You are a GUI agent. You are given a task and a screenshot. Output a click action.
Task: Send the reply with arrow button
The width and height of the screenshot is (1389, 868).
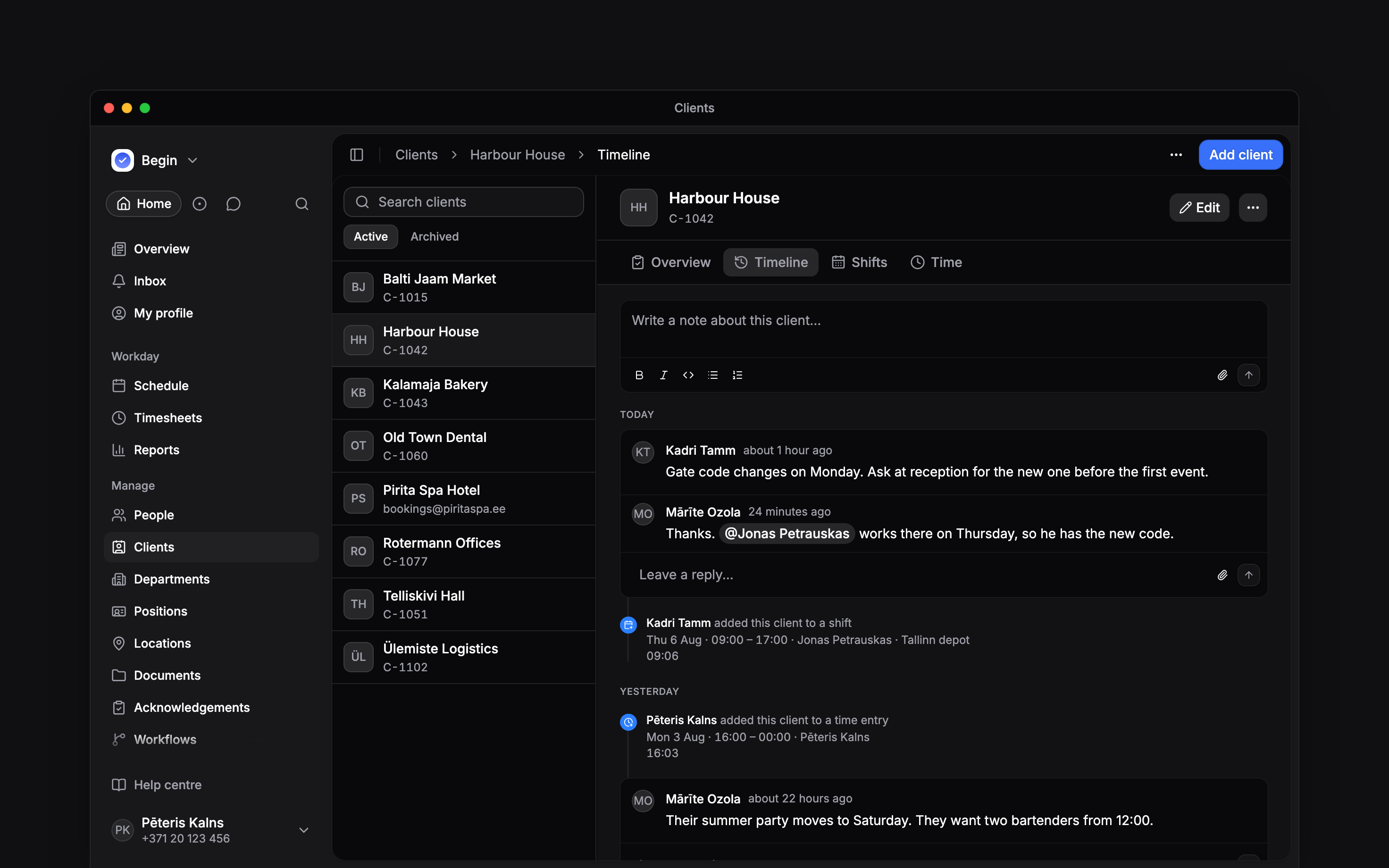(1249, 575)
